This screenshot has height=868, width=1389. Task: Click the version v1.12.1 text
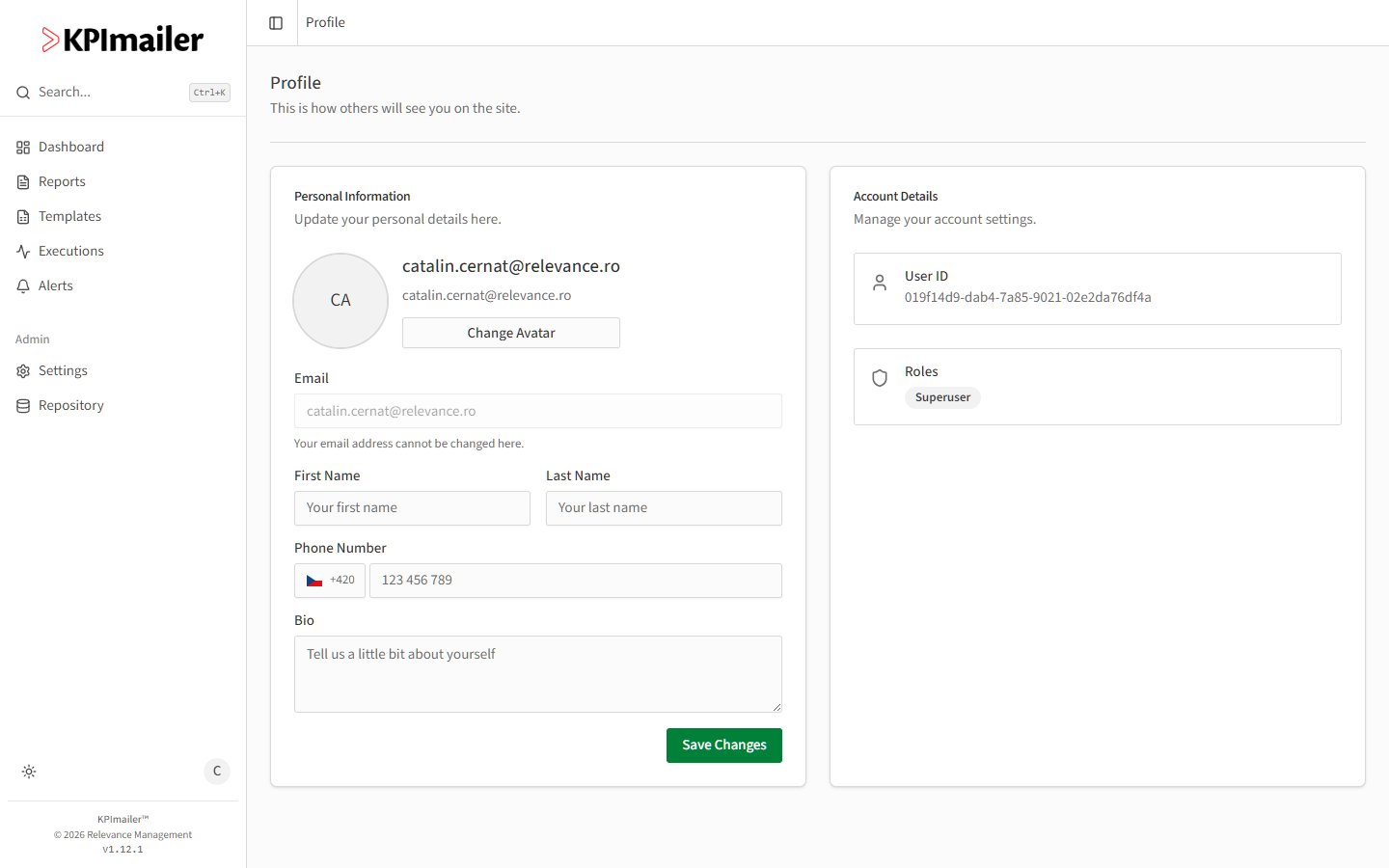coord(123,850)
